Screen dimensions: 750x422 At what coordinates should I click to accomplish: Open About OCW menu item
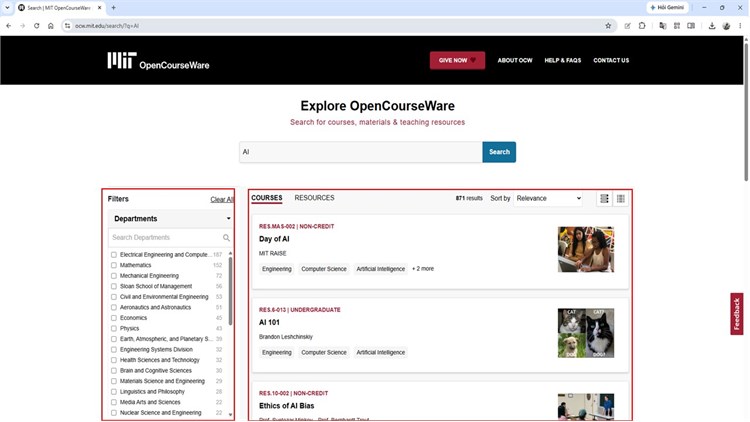[x=515, y=60]
